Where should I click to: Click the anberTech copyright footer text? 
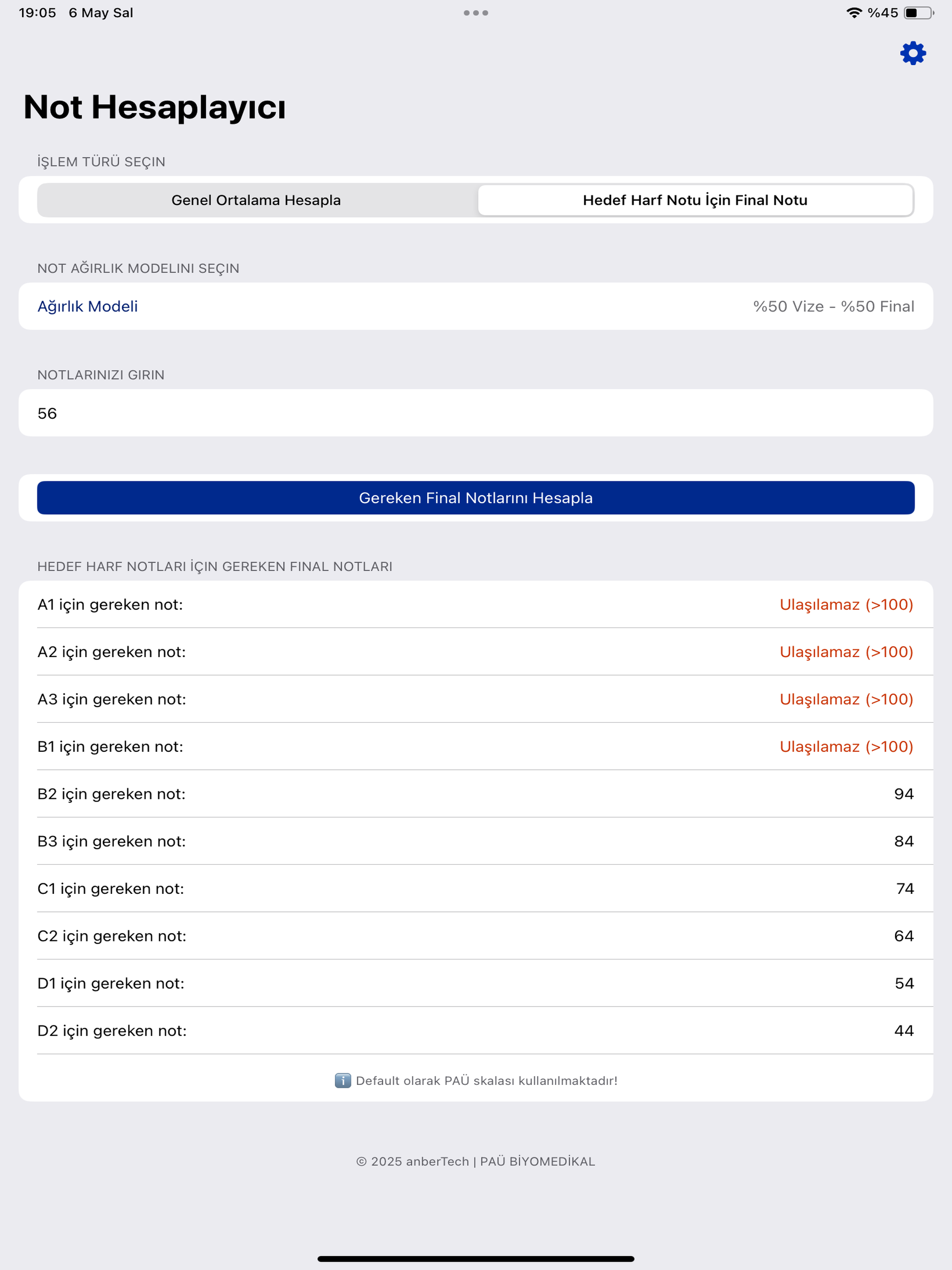[x=476, y=1161]
